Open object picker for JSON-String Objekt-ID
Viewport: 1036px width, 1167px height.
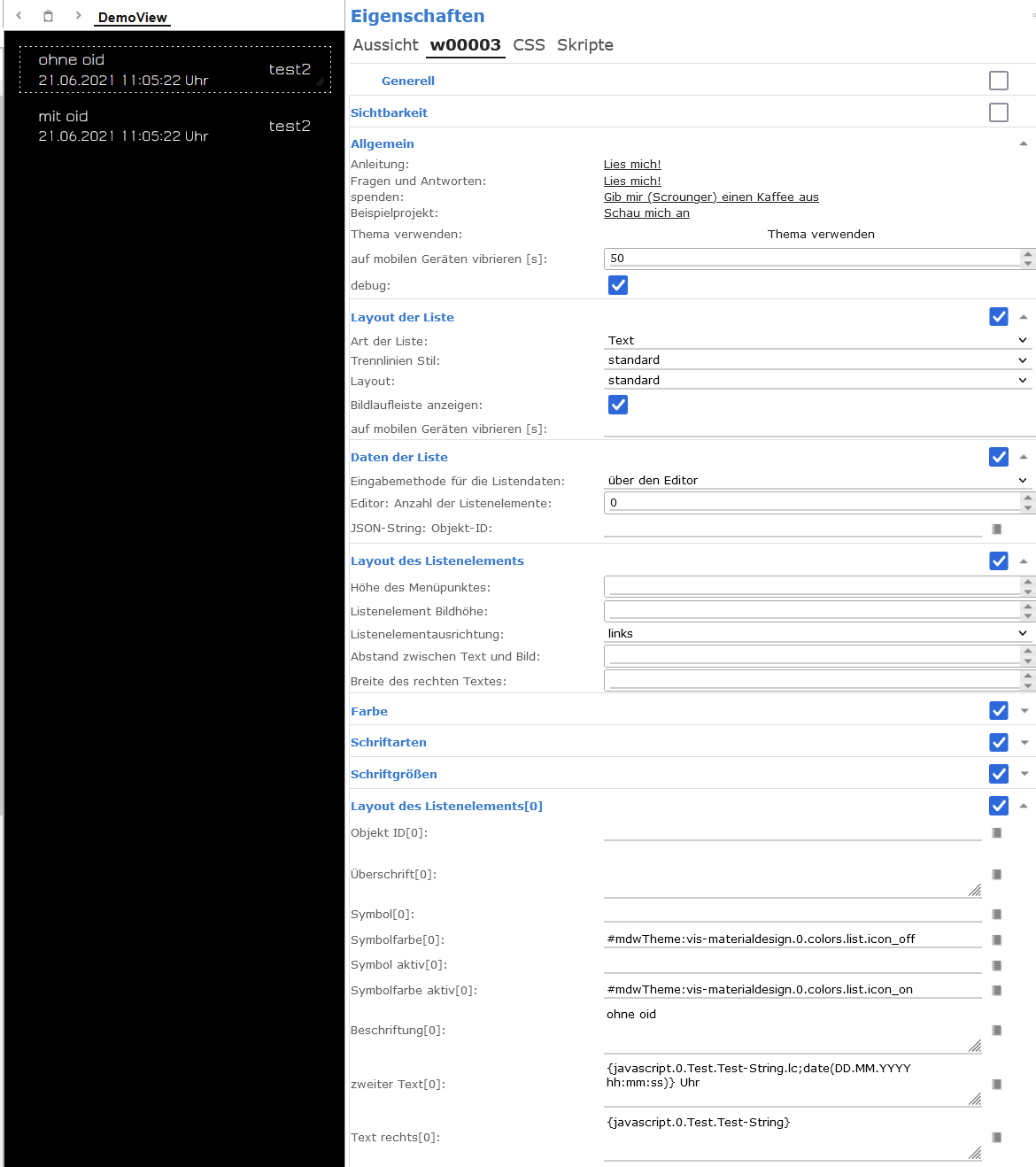click(x=996, y=529)
